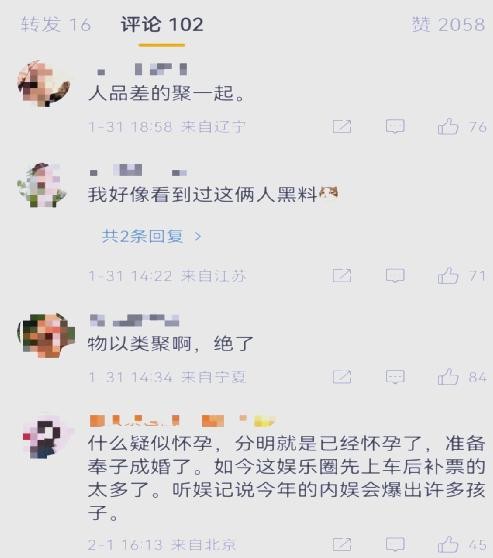Open the reply icon on the 北京 comment

click(x=395, y=544)
